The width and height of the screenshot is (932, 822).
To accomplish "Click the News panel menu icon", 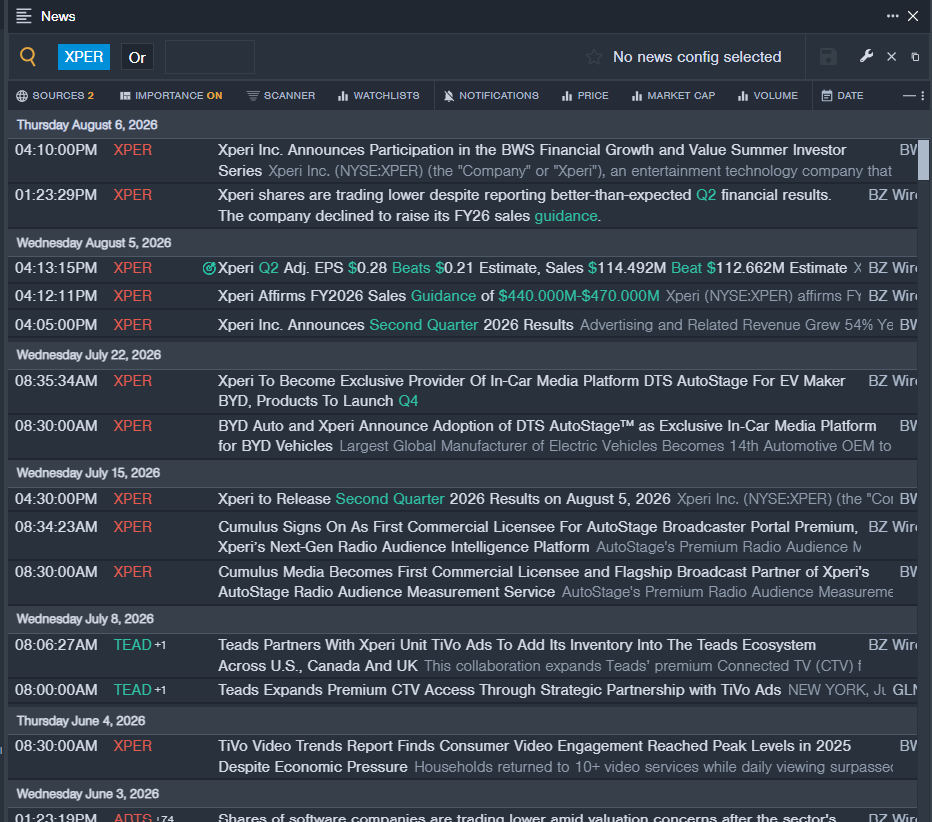I will (24, 16).
